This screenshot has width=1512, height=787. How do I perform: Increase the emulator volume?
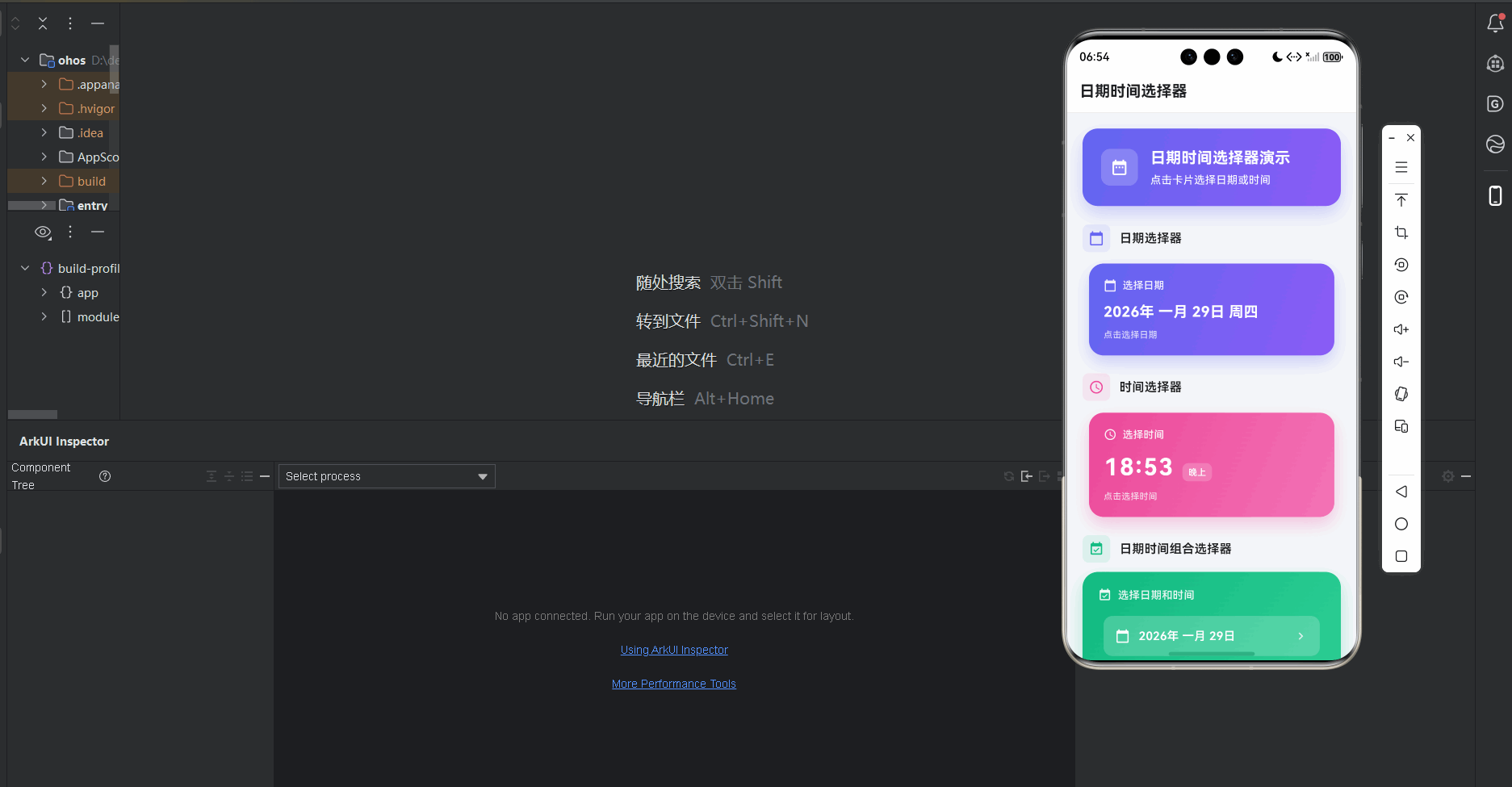click(x=1401, y=329)
